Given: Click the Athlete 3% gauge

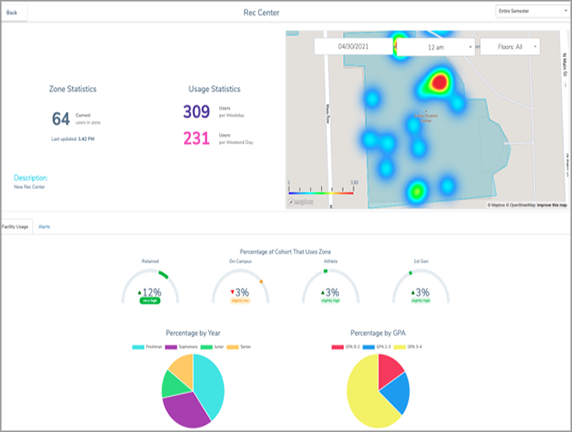Looking at the screenshot, I should (x=331, y=286).
